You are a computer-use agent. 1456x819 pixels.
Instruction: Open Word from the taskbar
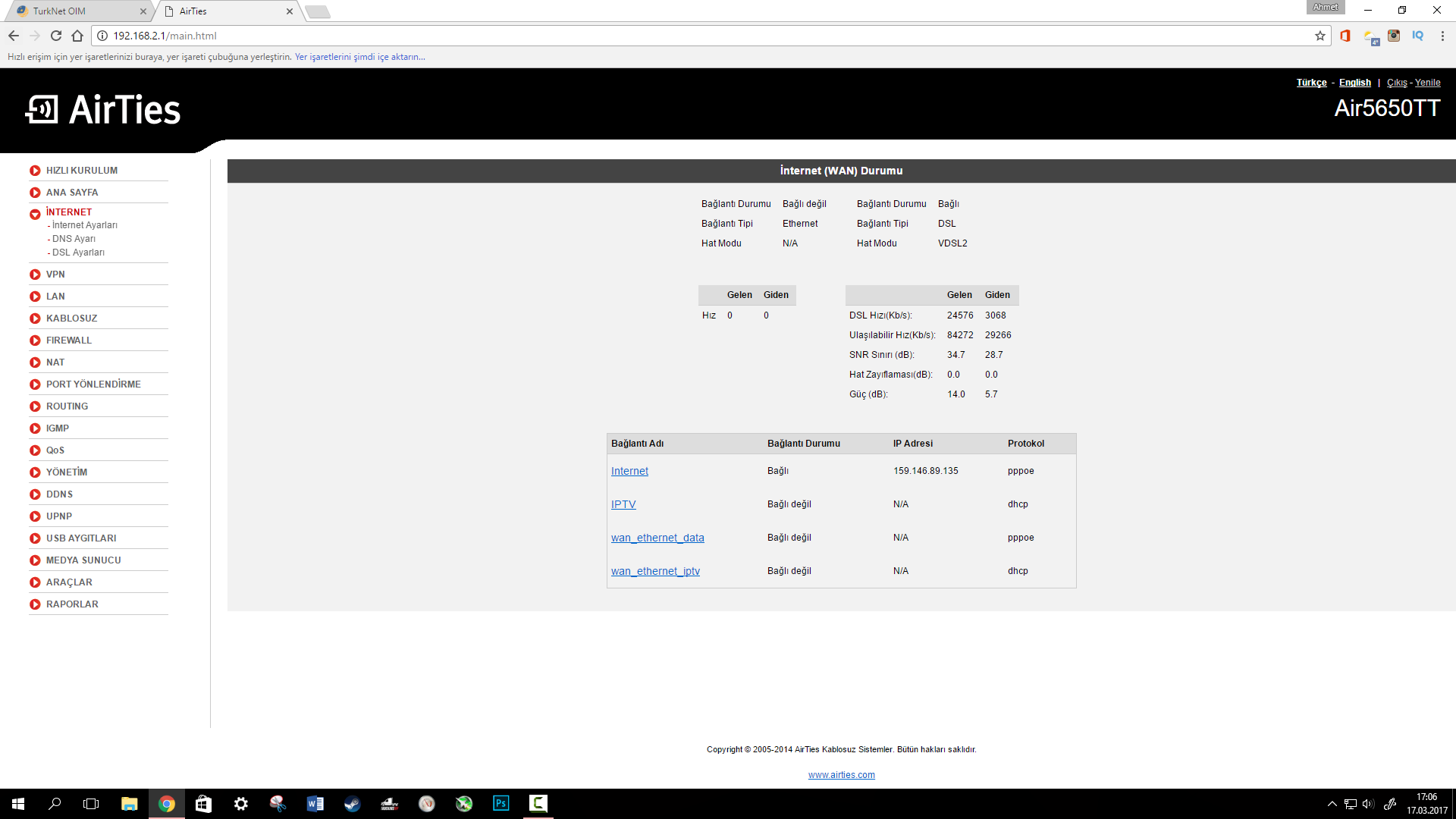(315, 804)
